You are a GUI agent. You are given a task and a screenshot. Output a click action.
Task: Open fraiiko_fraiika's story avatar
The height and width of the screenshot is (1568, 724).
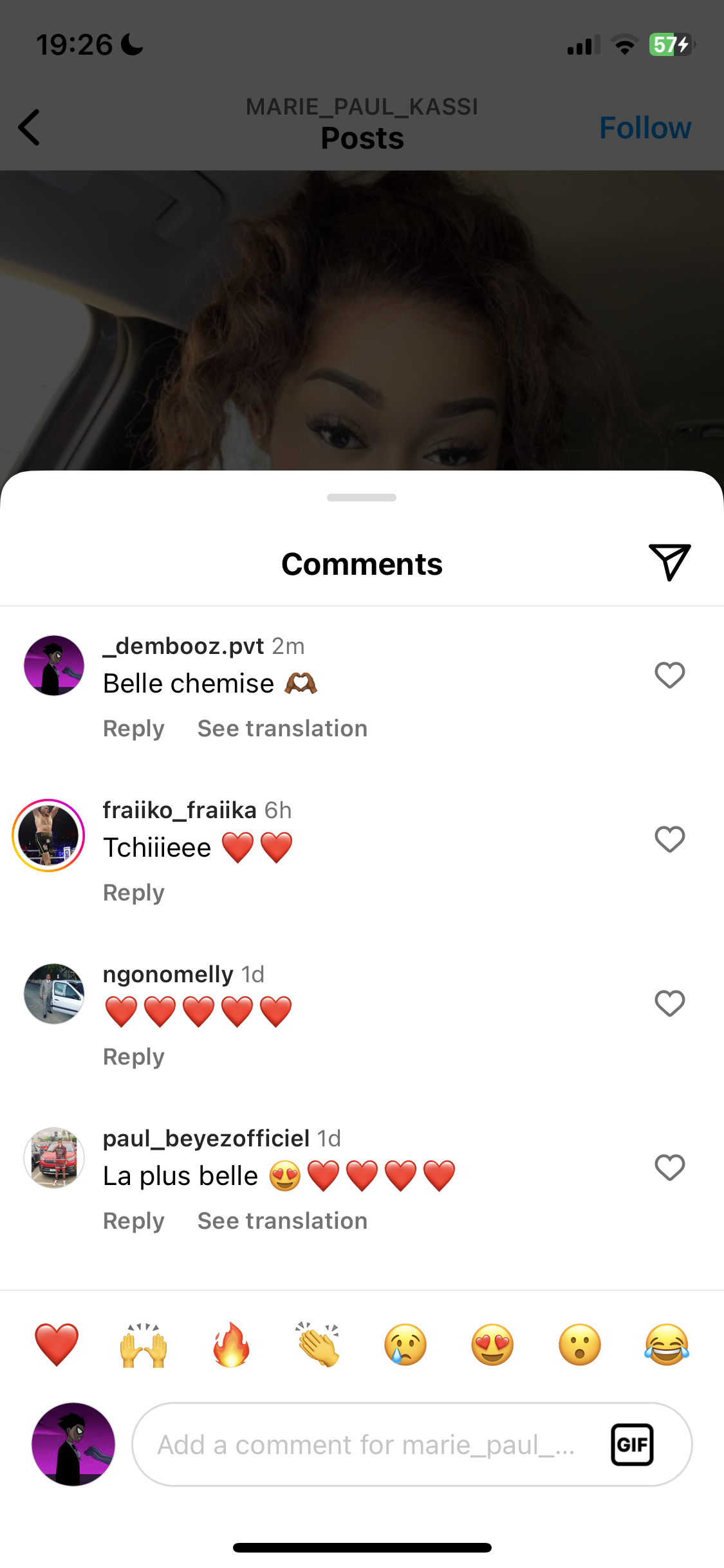pyautogui.click(x=48, y=835)
